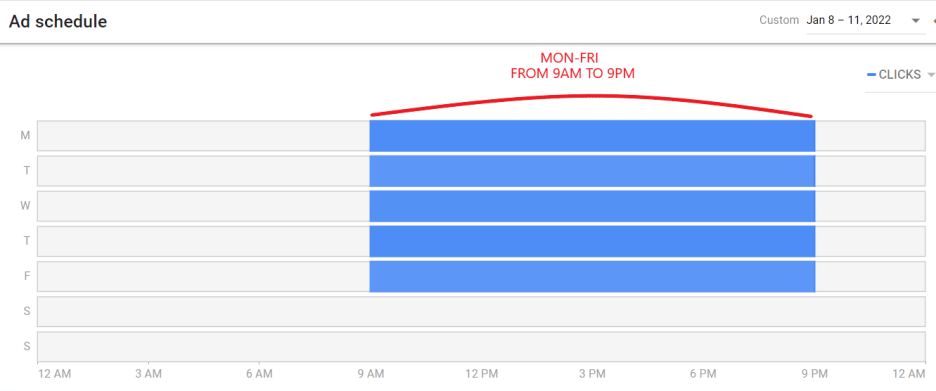Viewport: 936px width, 391px height.
Task: Click the blue CLICKS legend color marker
Action: click(x=871, y=75)
